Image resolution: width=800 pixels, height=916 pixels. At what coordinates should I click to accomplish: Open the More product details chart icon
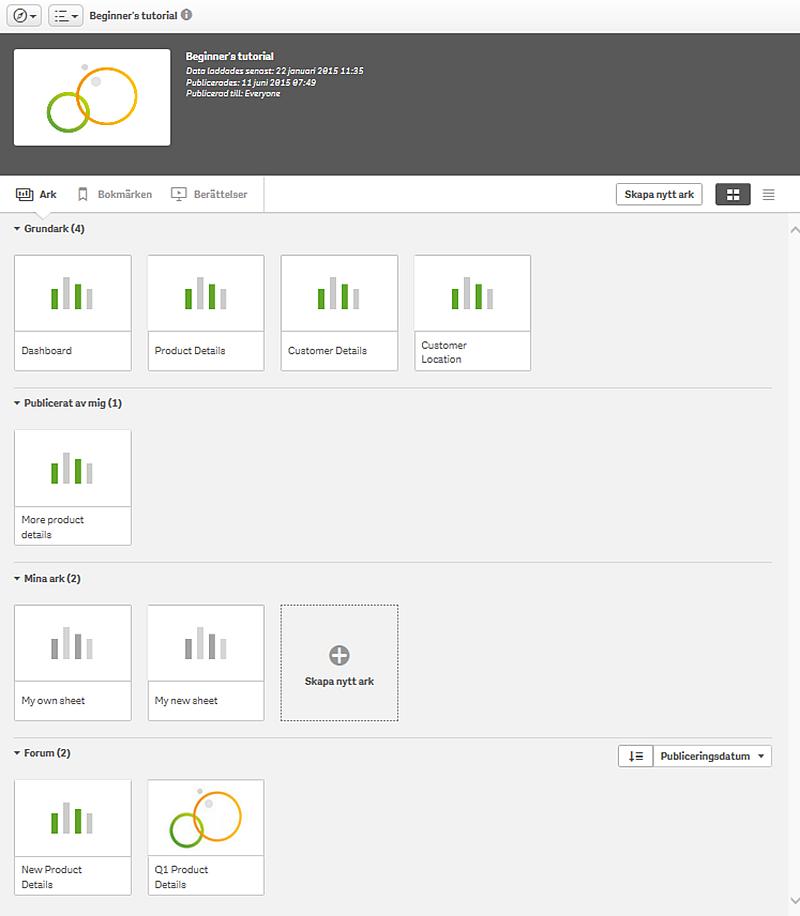(x=72, y=468)
